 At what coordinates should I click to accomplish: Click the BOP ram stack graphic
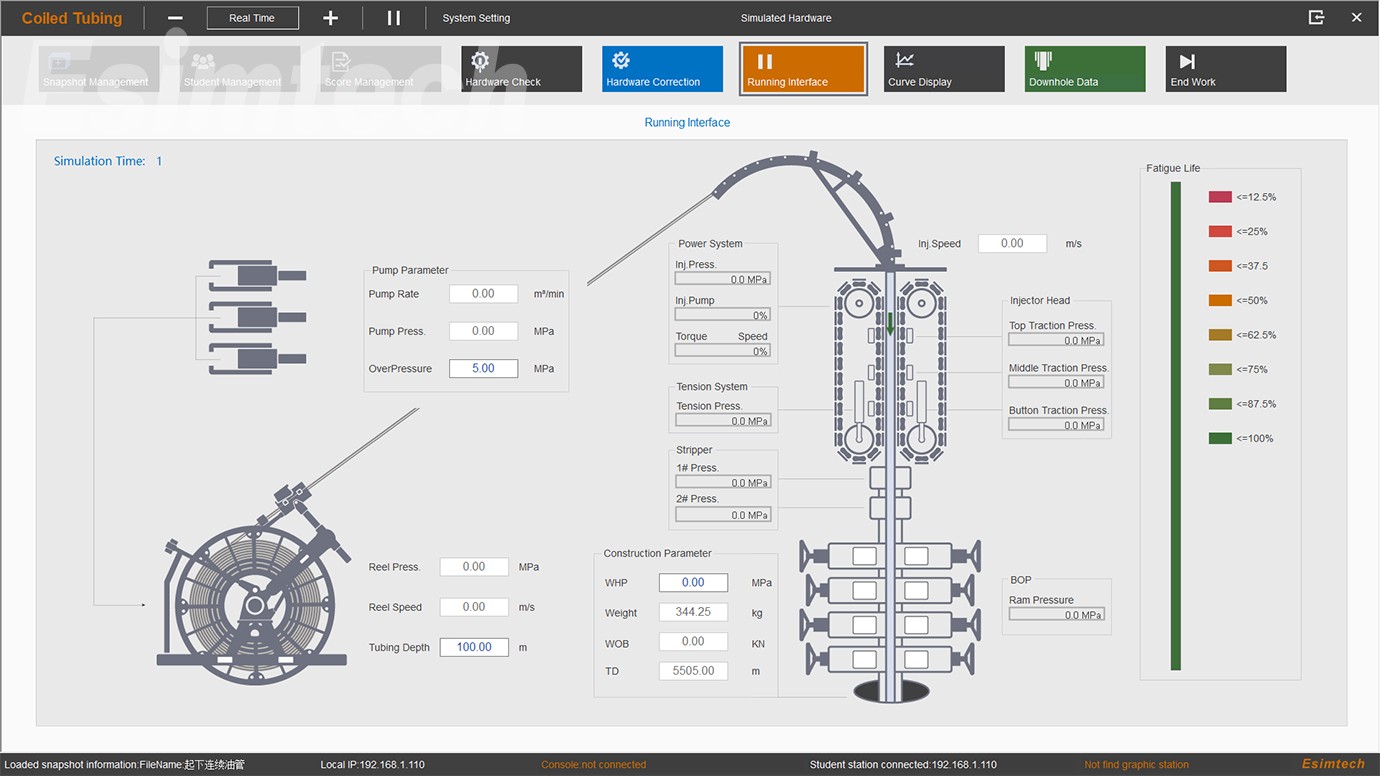[890, 605]
